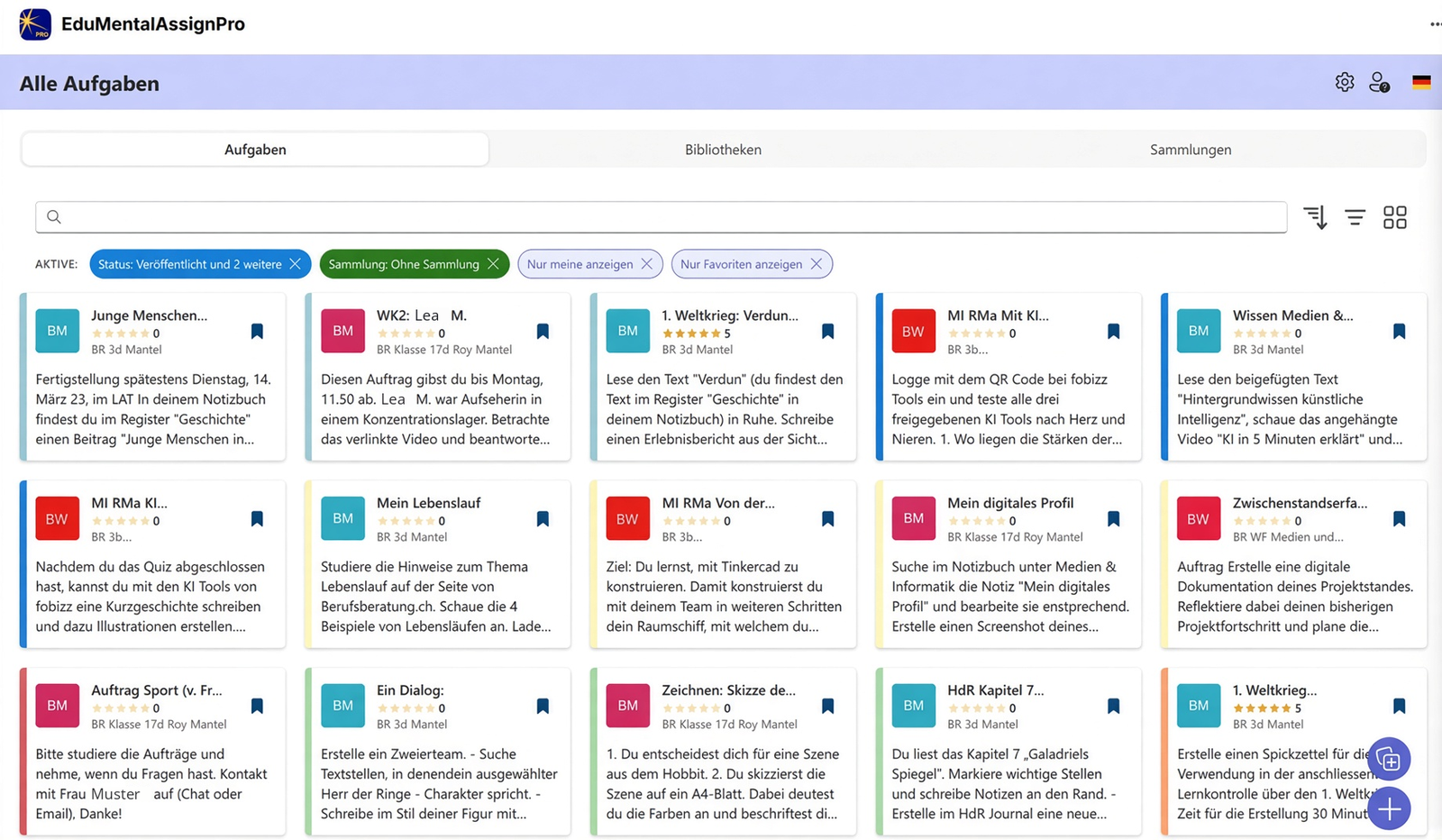1442x840 pixels.
Task: Remove the Nur meine anzeigen chip
Action: click(646, 264)
